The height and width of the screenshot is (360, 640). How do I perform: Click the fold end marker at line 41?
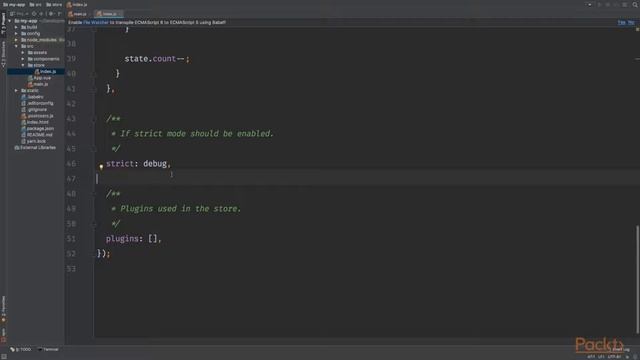click(93, 89)
